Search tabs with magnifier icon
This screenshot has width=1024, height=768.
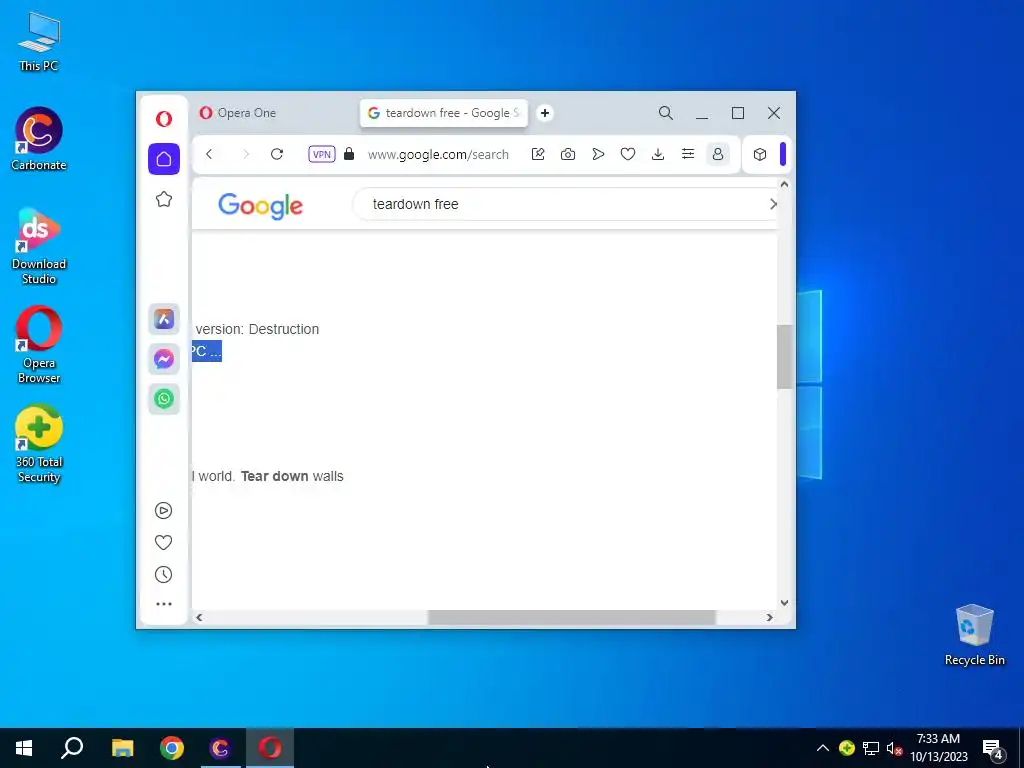tap(665, 113)
